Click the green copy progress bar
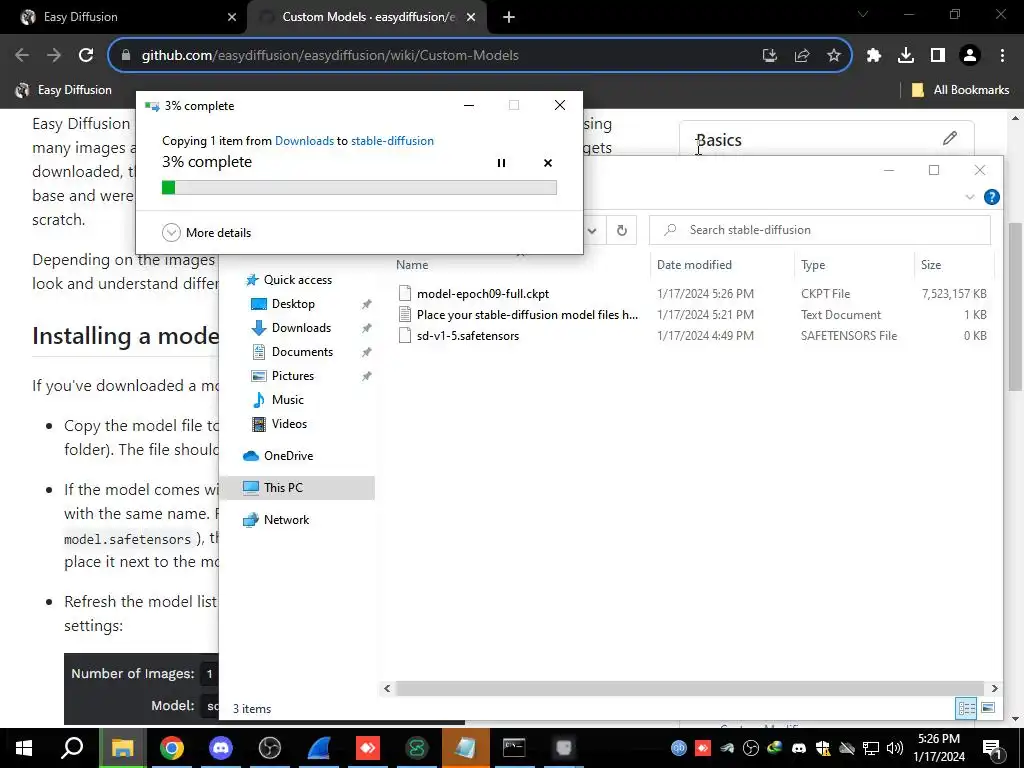The image size is (1024, 768). tap(359, 187)
